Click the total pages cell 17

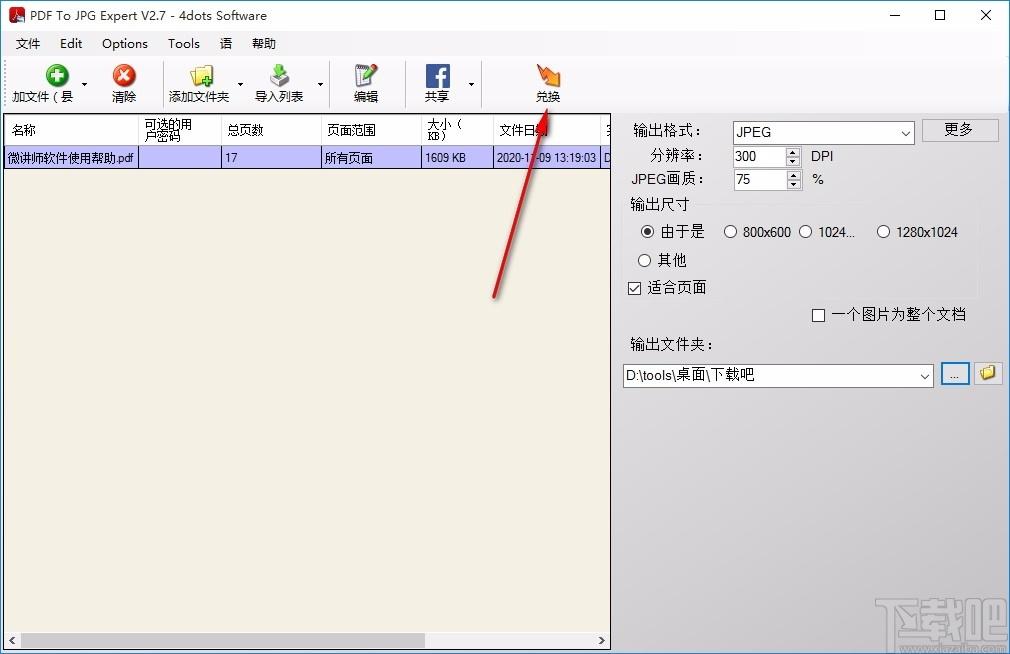[271, 158]
